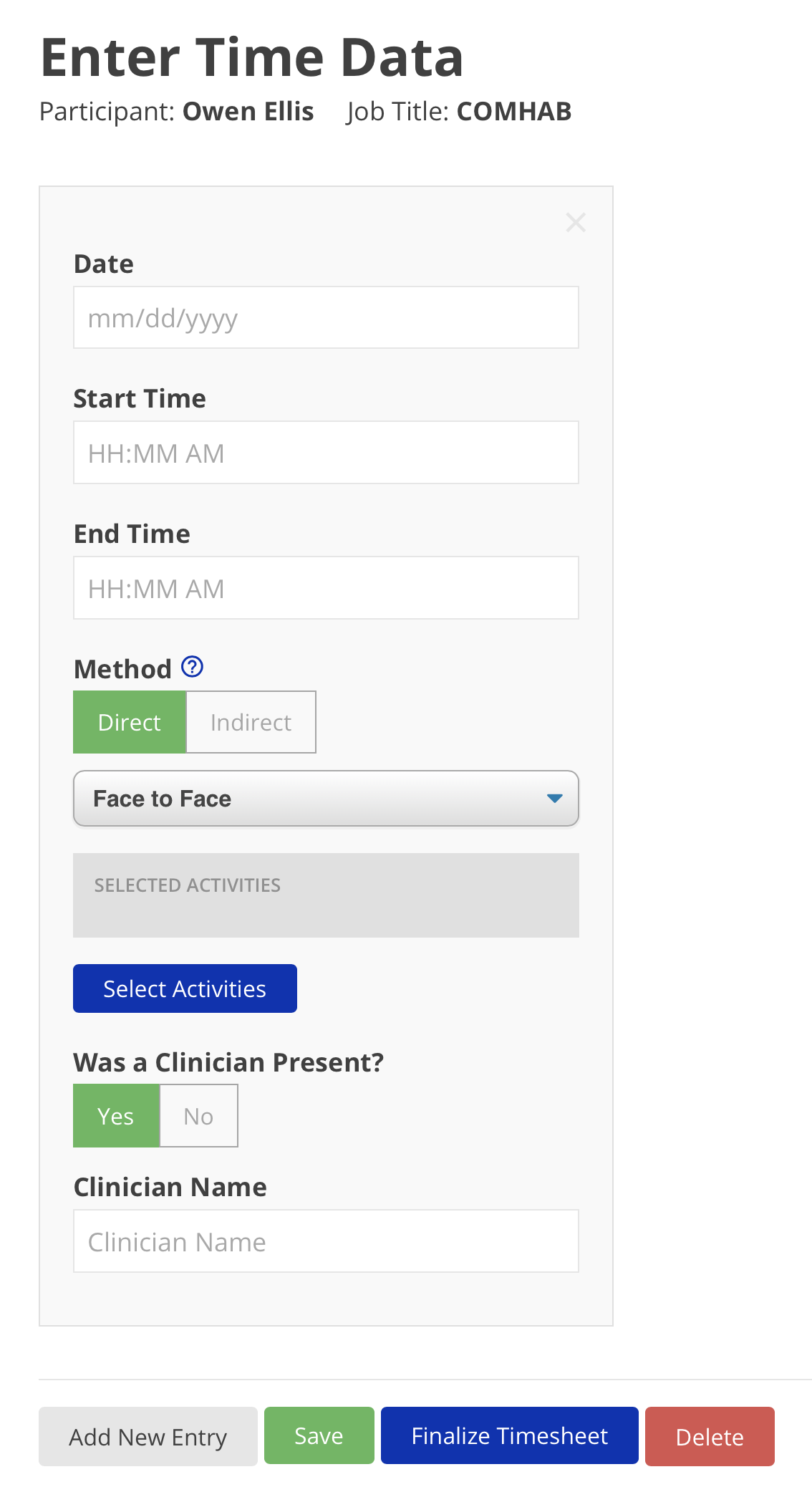Choose No for clinician present
The image size is (812, 1487).
pos(198,1116)
